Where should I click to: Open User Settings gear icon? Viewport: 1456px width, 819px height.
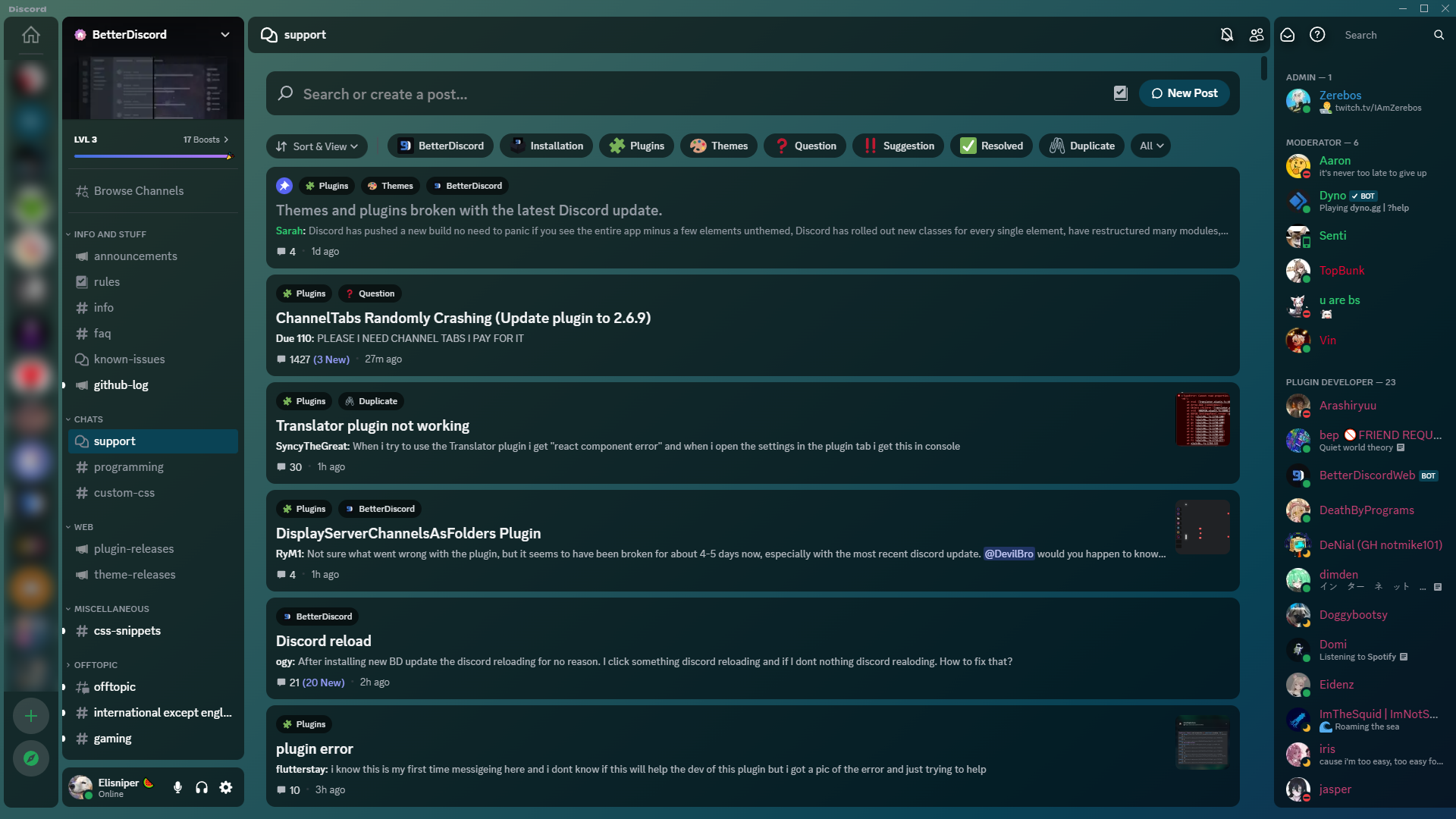pos(226,787)
